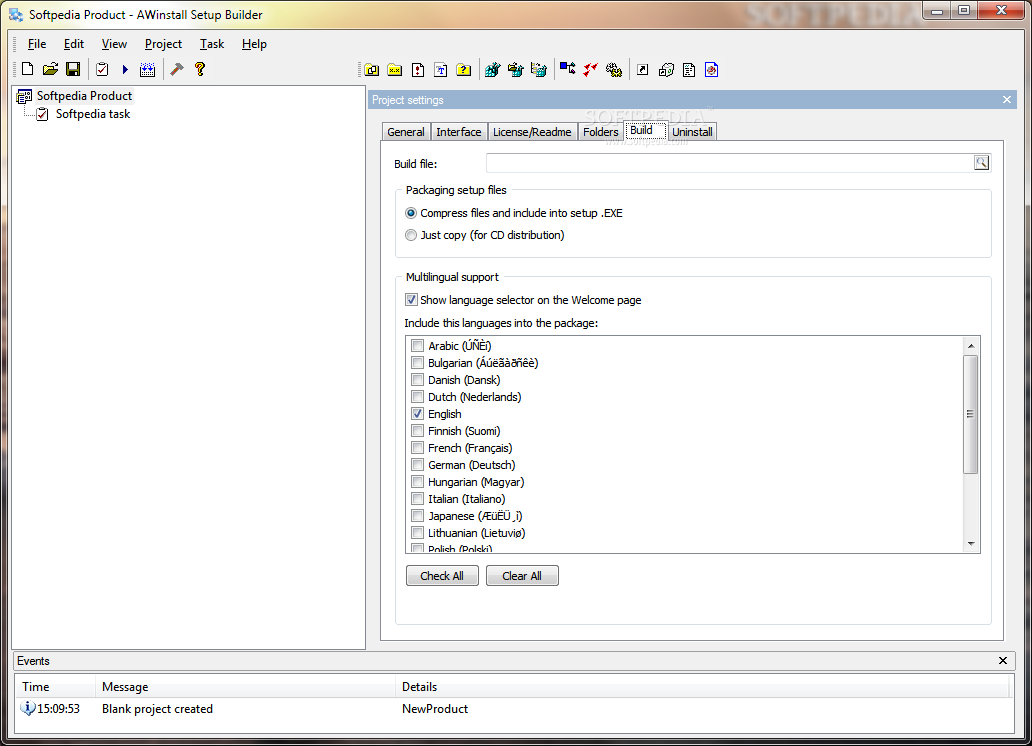1032x746 pixels.
Task: Check the Arabic language checkbox
Action: pos(417,346)
